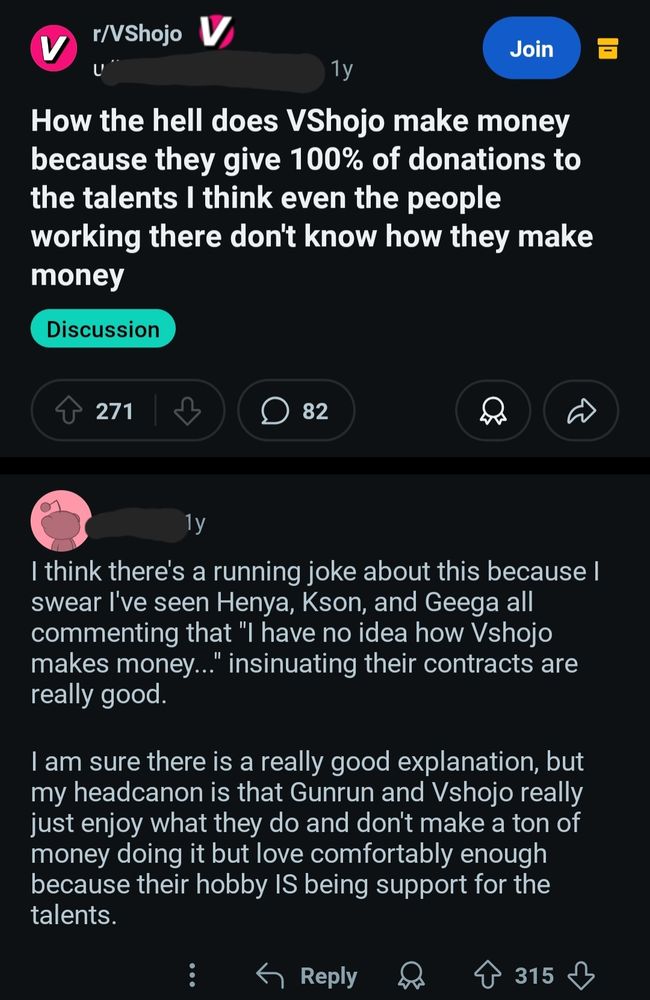Tap the comment bubble icon showing 82
This screenshot has width=650, height=1000.
point(275,410)
